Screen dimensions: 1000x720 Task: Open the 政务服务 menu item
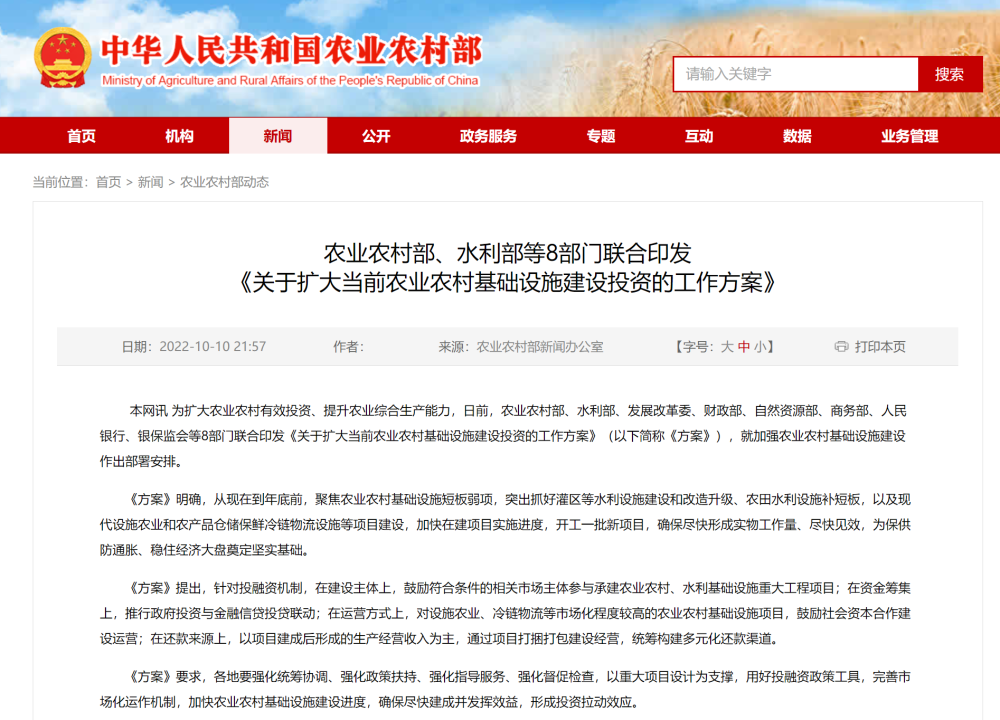488,136
